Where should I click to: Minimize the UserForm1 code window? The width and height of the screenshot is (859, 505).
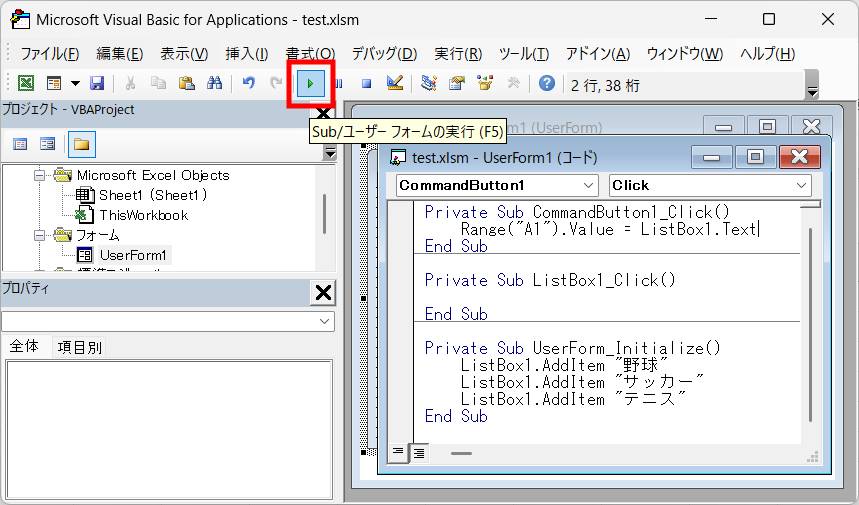(711, 158)
